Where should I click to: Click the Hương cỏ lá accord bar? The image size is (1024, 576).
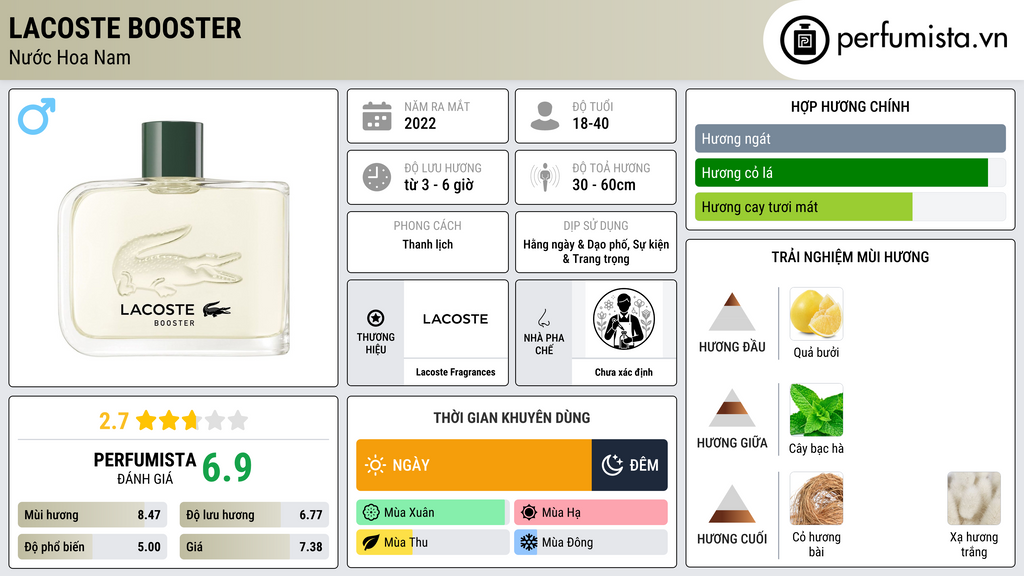(850, 173)
